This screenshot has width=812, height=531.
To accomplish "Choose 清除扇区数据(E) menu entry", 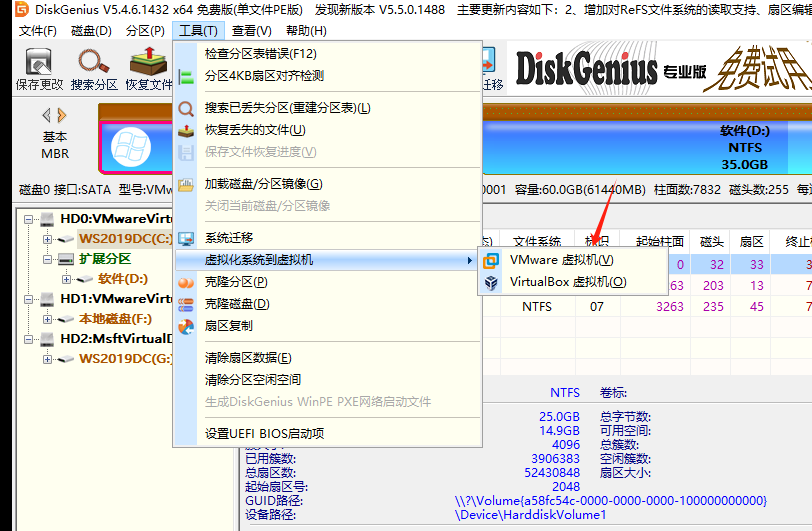I will coord(328,358).
